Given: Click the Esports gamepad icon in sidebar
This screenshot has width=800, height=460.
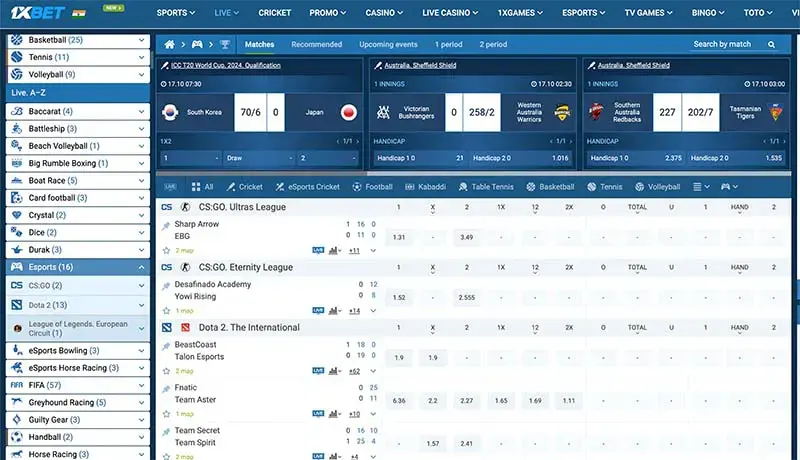Looking at the screenshot, I should [x=17, y=267].
